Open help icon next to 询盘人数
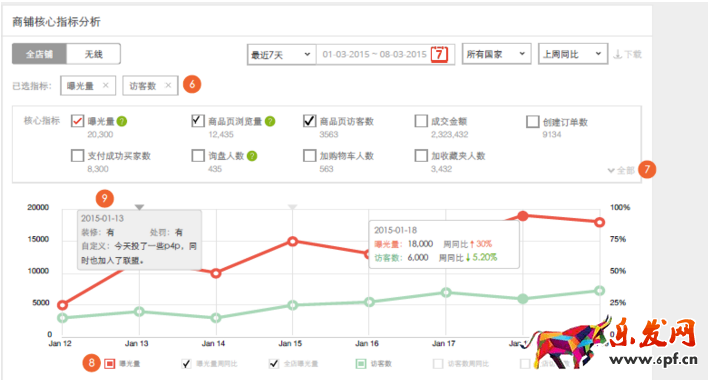Screen dimensions: 708x380 tap(252, 156)
